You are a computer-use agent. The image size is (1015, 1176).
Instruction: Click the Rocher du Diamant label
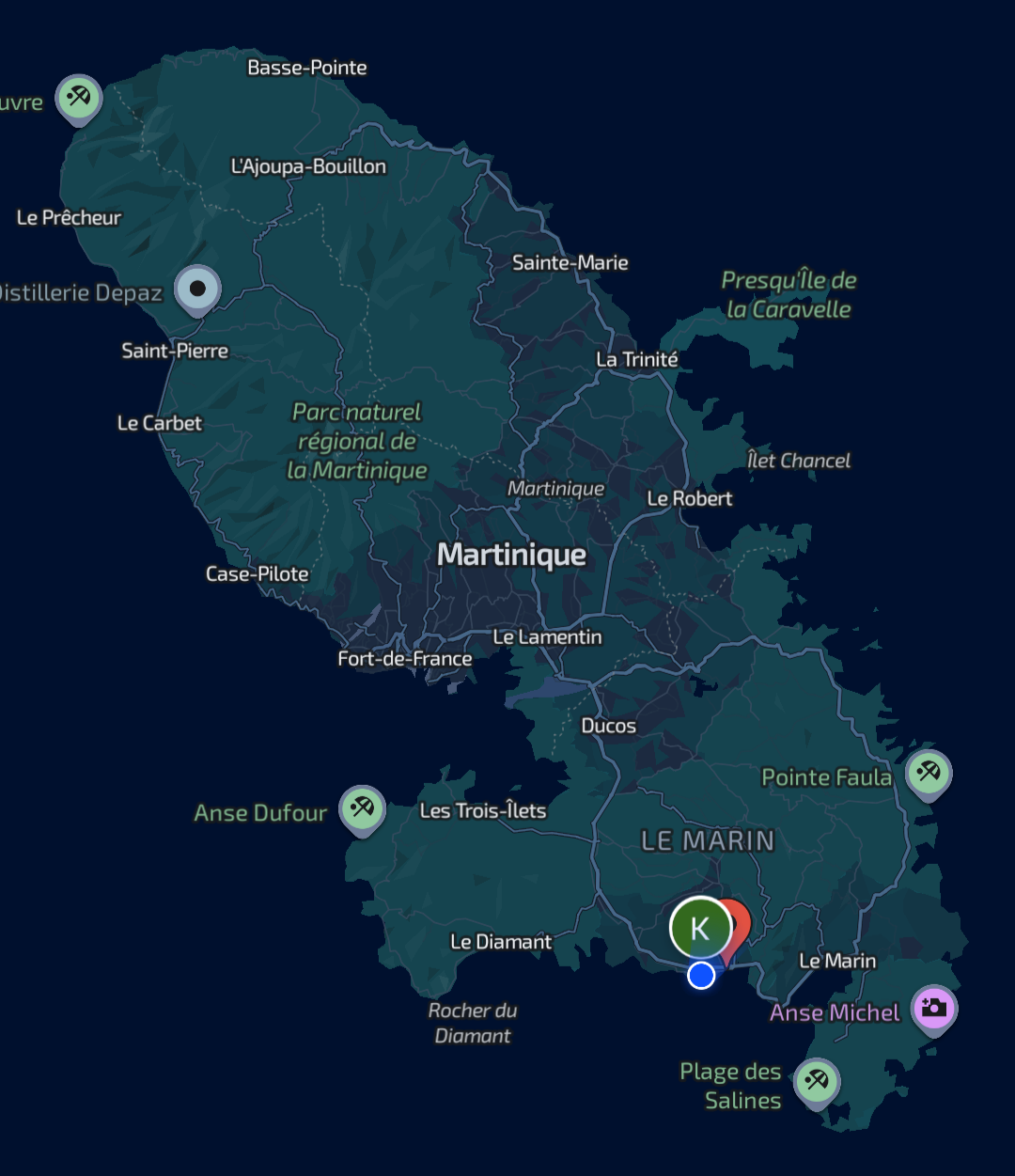pos(473,1023)
